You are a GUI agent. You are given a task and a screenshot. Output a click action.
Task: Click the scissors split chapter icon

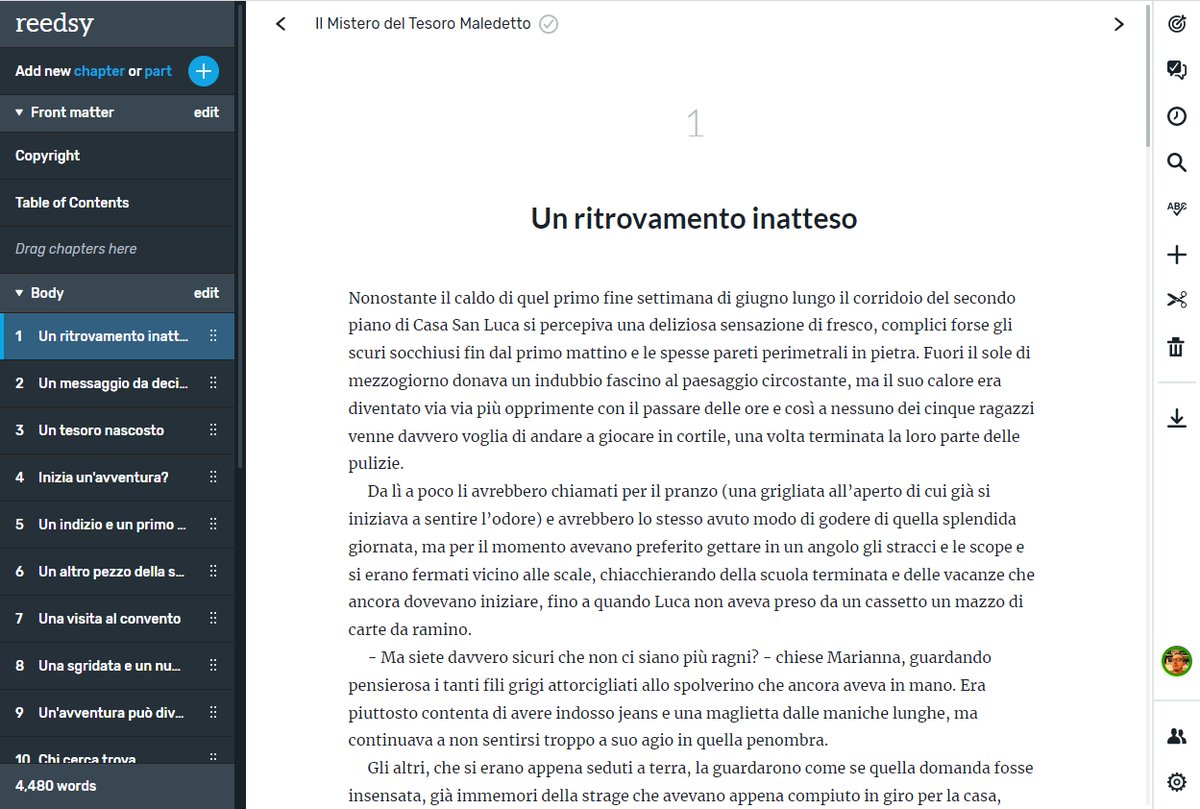pos(1177,300)
